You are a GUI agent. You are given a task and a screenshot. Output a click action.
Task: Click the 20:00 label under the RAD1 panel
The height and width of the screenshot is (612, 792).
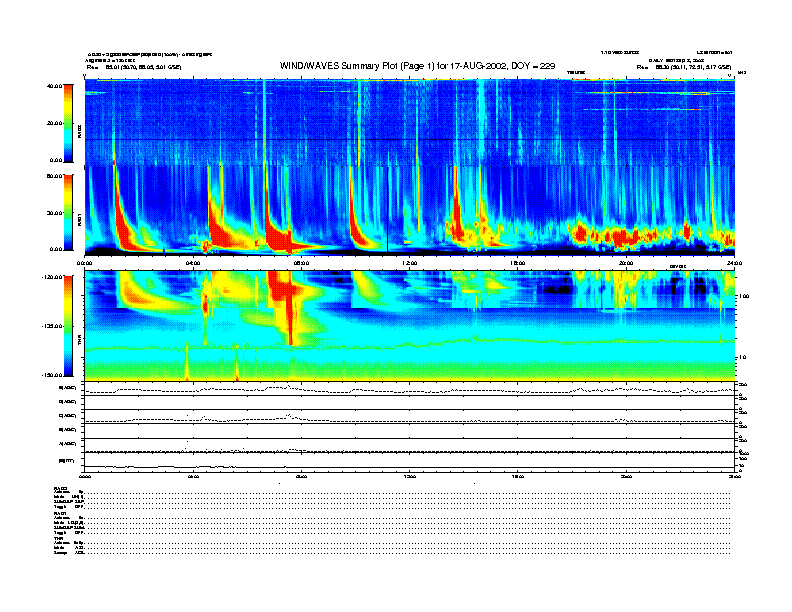[x=626, y=263]
